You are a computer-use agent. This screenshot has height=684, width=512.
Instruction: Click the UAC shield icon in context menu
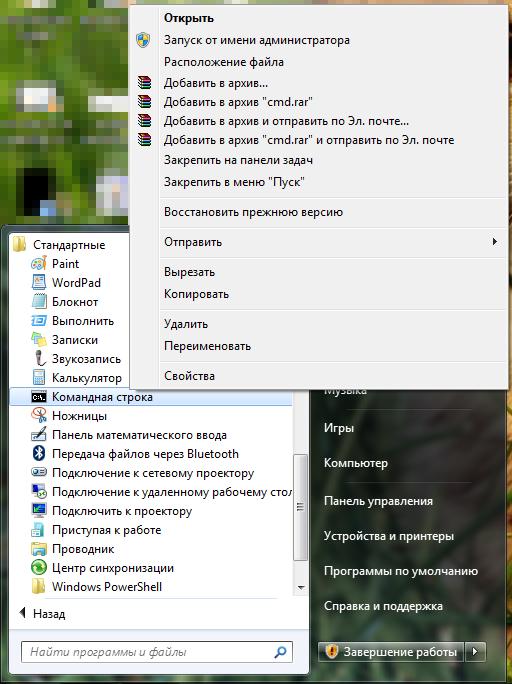(143, 40)
